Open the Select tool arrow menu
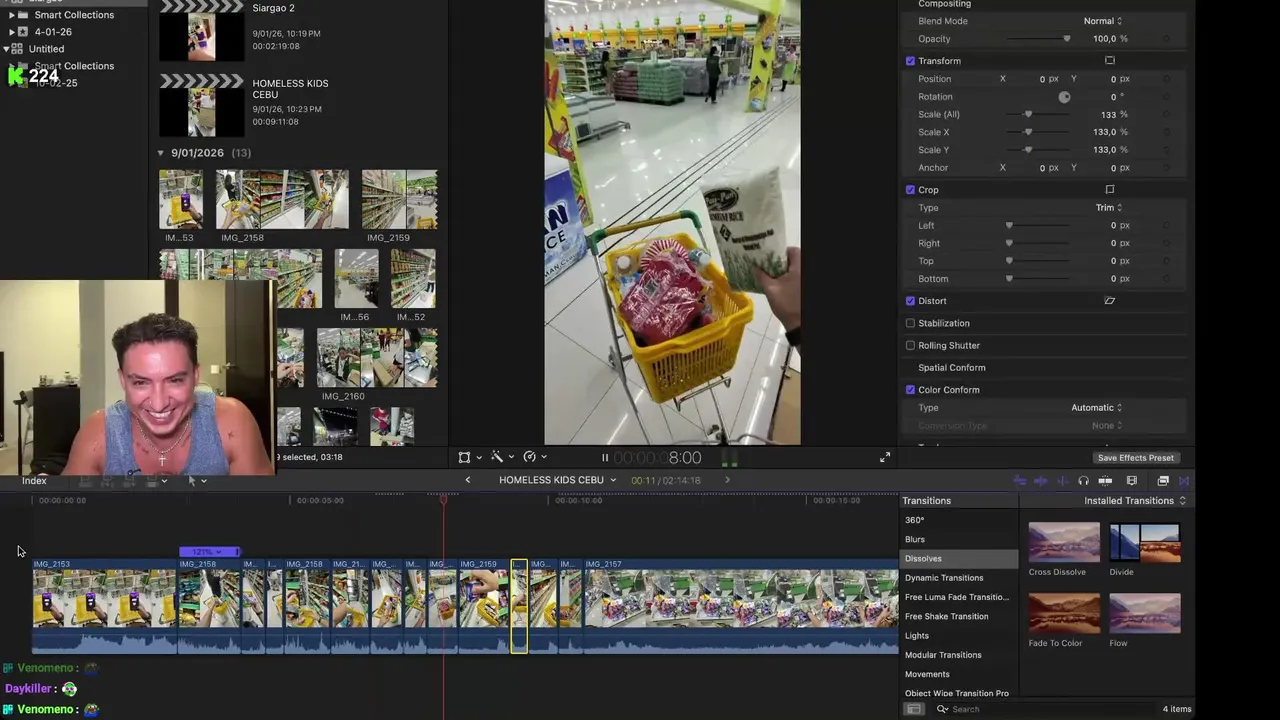The image size is (1280, 720). pyautogui.click(x=197, y=481)
